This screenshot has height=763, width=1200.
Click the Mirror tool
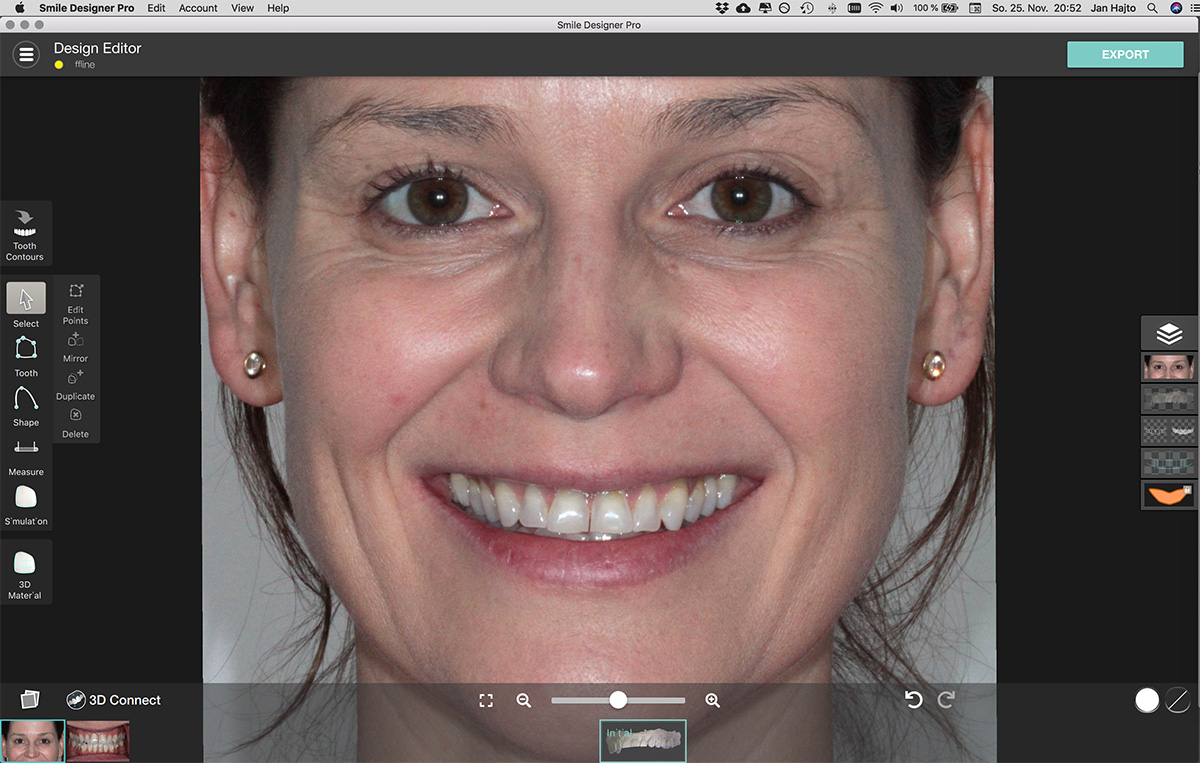[75, 347]
